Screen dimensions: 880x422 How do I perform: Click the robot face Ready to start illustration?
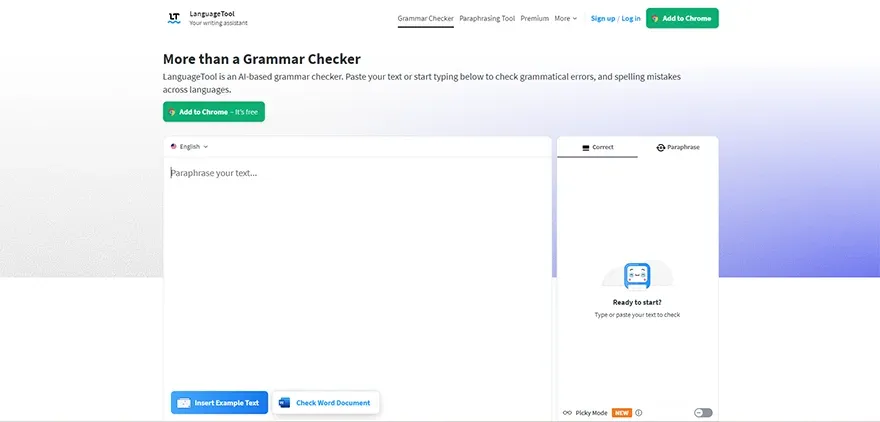tap(637, 276)
